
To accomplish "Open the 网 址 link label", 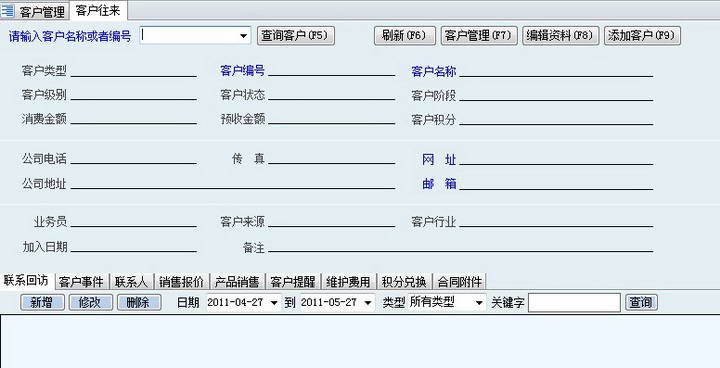I will [439, 159].
